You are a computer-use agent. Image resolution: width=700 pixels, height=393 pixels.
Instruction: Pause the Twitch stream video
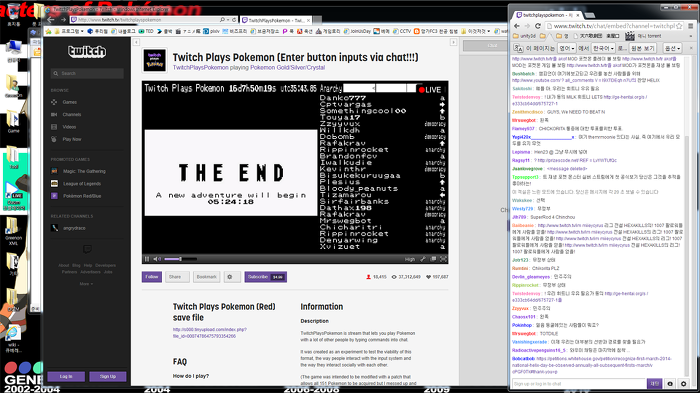click(x=147, y=259)
